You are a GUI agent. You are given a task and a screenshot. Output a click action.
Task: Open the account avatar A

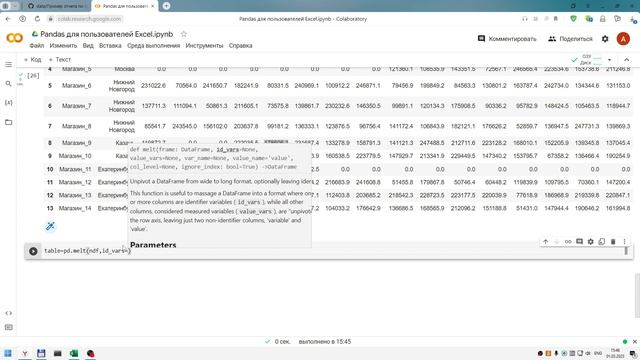(623, 39)
